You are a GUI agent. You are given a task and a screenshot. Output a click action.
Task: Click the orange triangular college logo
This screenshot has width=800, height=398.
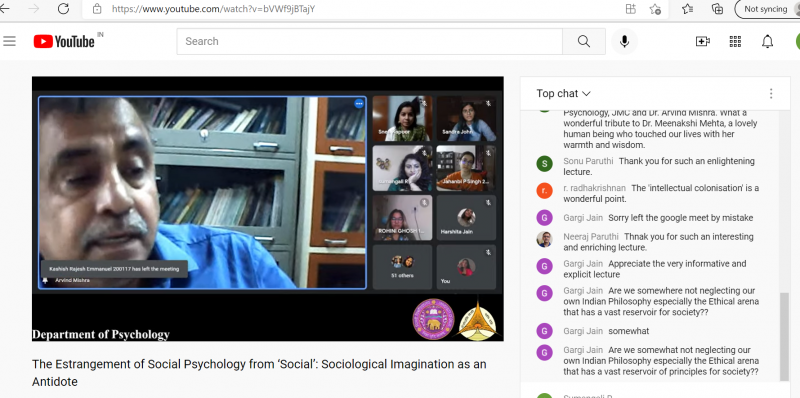click(477, 319)
